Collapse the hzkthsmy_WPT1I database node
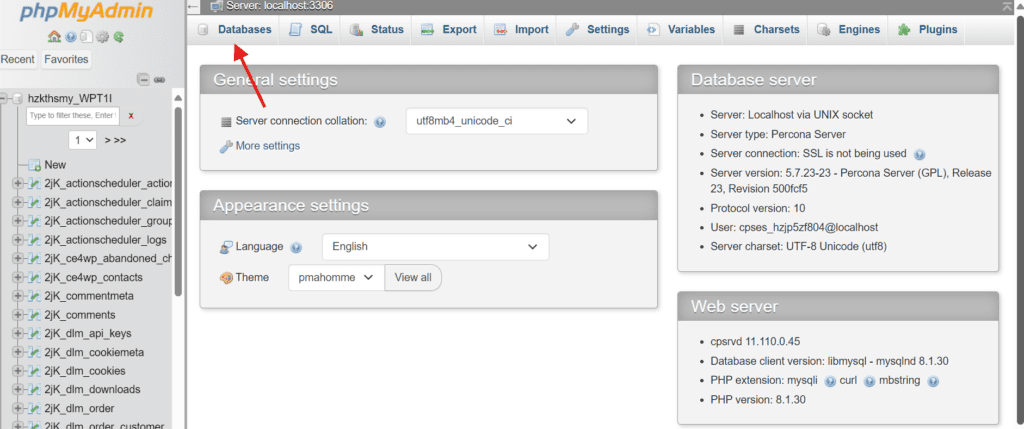 tap(4, 99)
